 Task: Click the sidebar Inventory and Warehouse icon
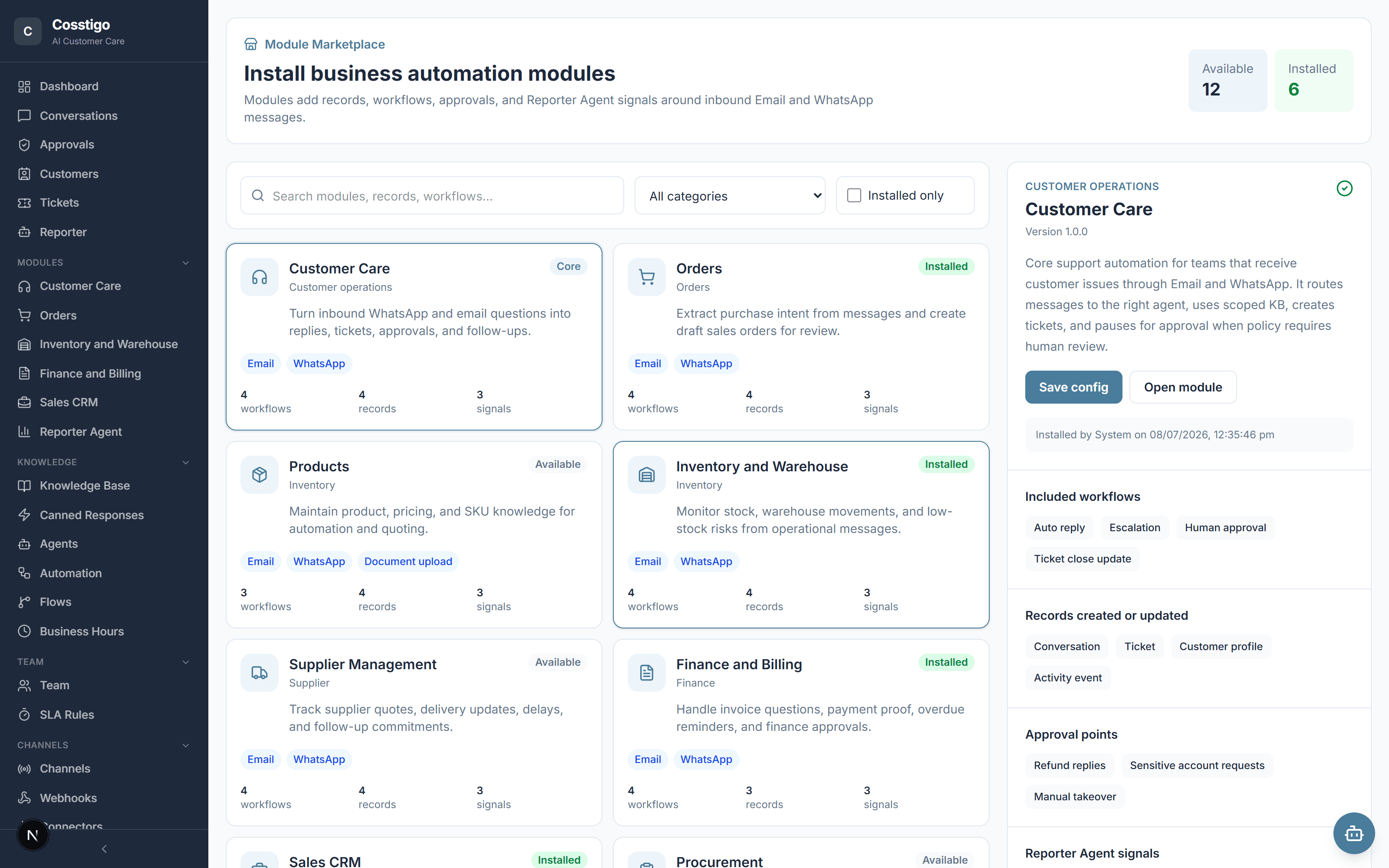[x=24, y=344]
